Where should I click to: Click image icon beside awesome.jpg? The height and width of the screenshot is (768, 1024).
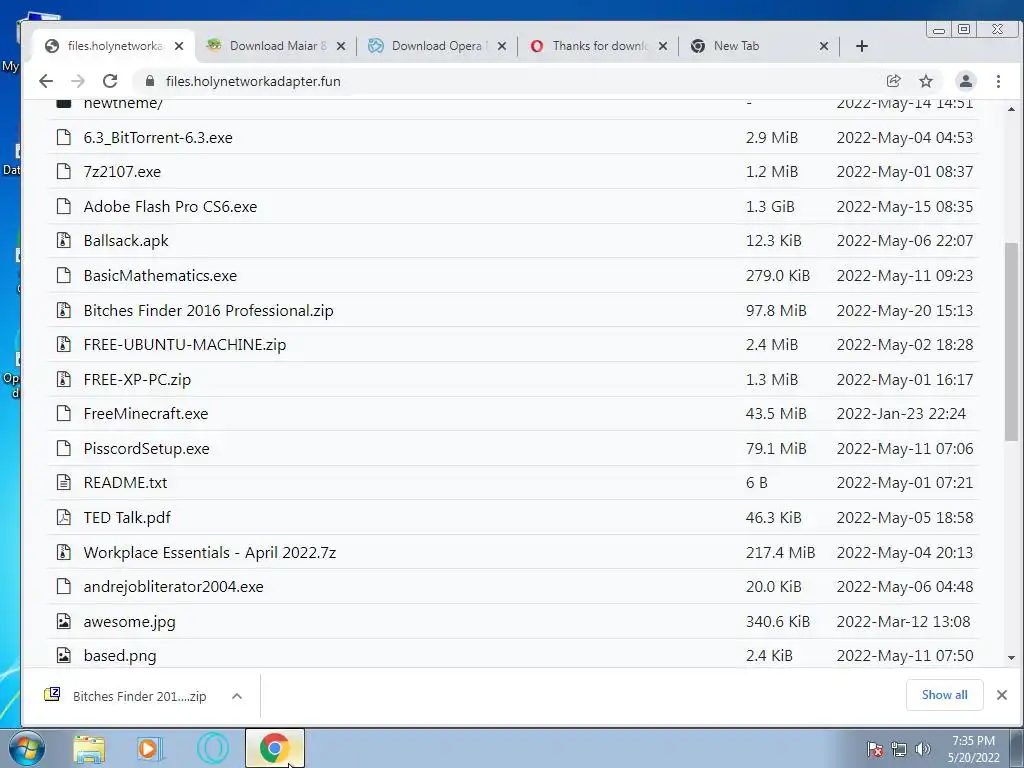click(x=63, y=621)
